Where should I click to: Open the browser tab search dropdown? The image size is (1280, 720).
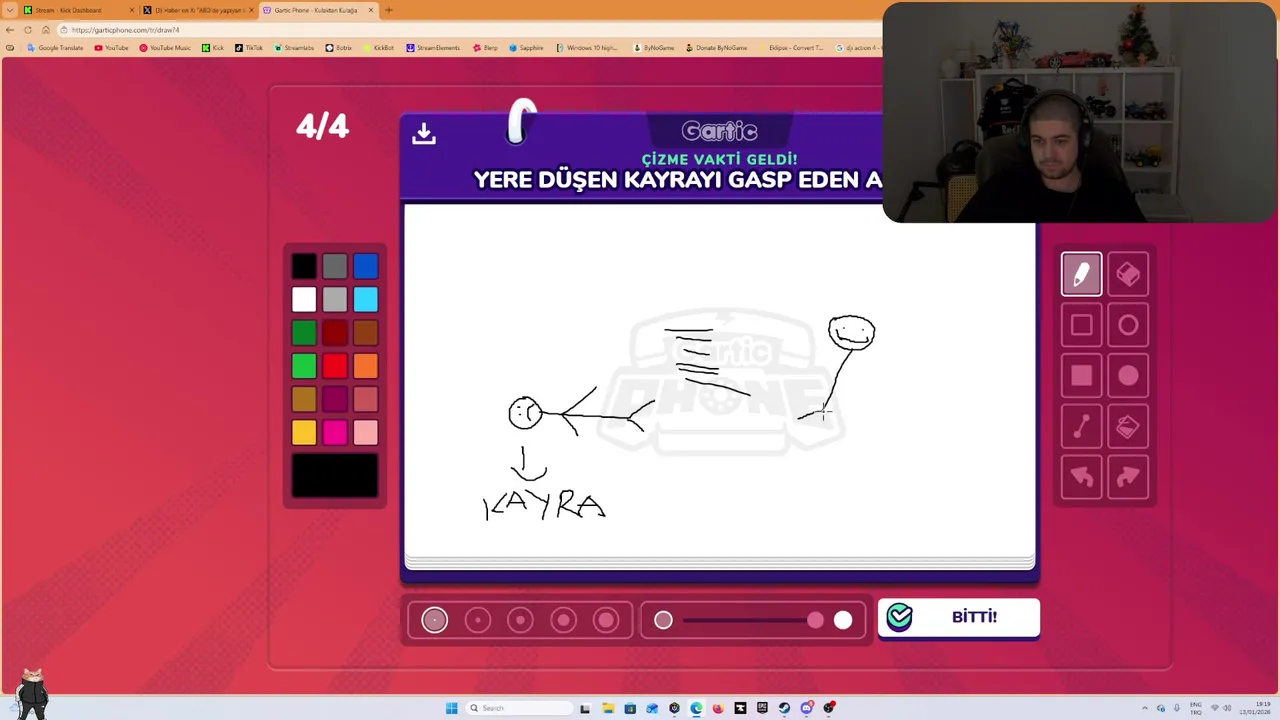click(10, 10)
